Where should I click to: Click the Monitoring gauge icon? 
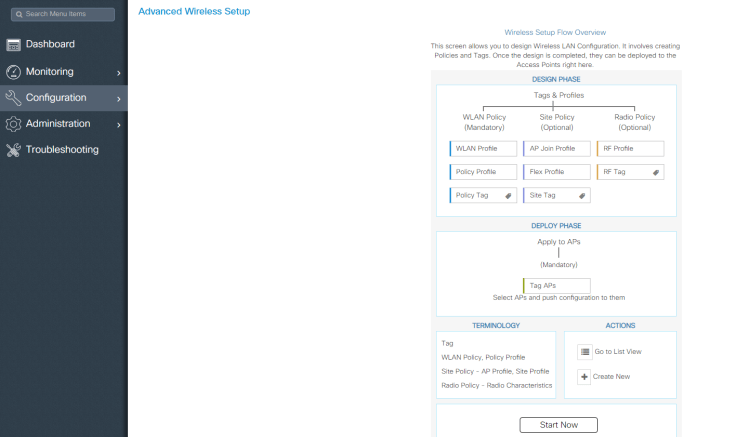click(x=14, y=72)
